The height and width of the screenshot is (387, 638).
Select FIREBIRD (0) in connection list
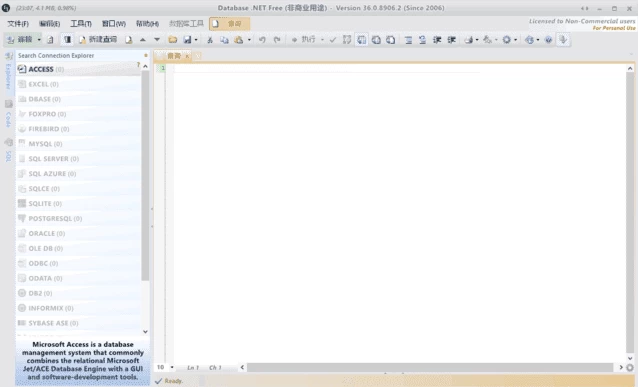point(78,129)
